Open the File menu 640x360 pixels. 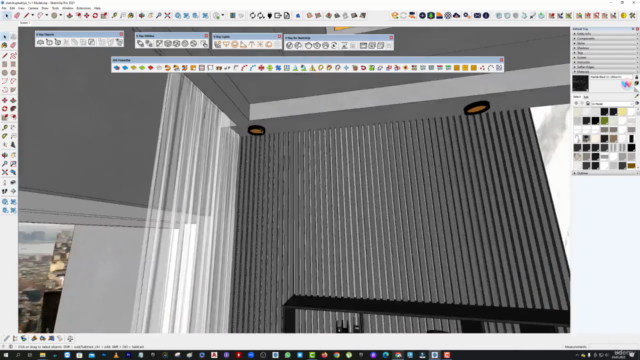click(x=4, y=8)
